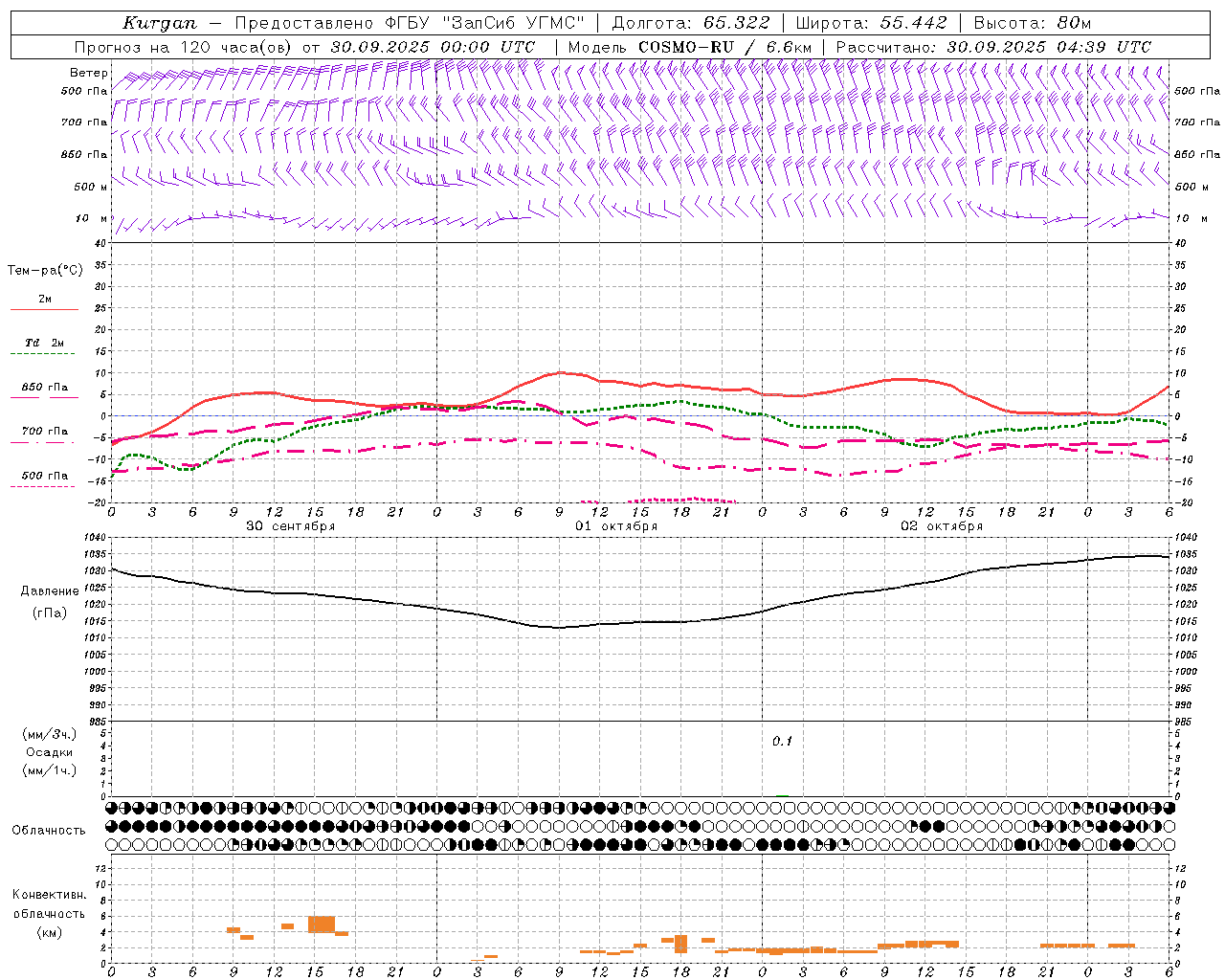1225x980 pixels.
Task: Click the "(км)" unit under convective cloud title
Action: (x=50, y=932)
